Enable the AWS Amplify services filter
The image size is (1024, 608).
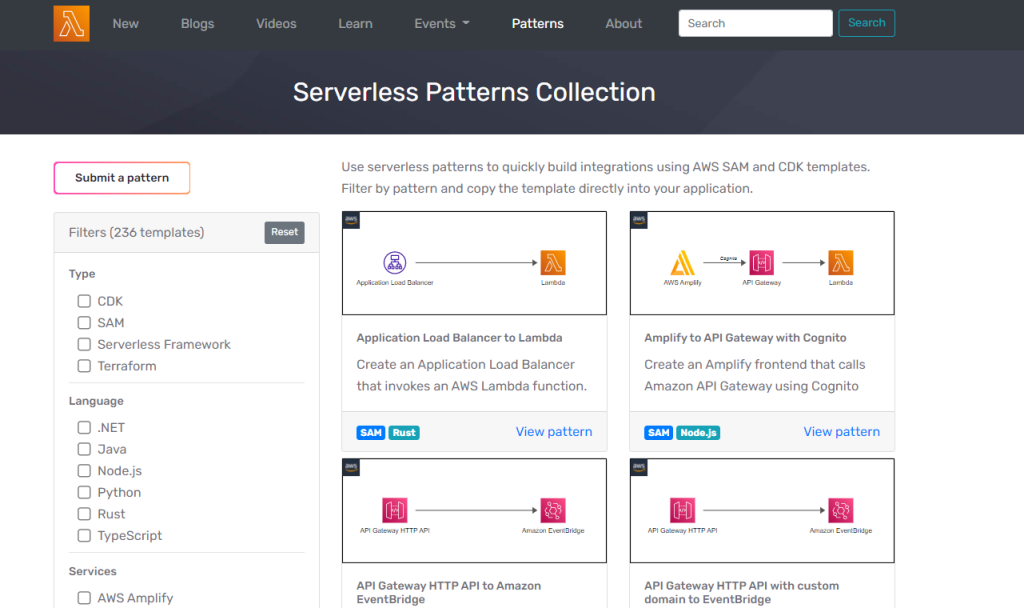(x=84, y=597)
